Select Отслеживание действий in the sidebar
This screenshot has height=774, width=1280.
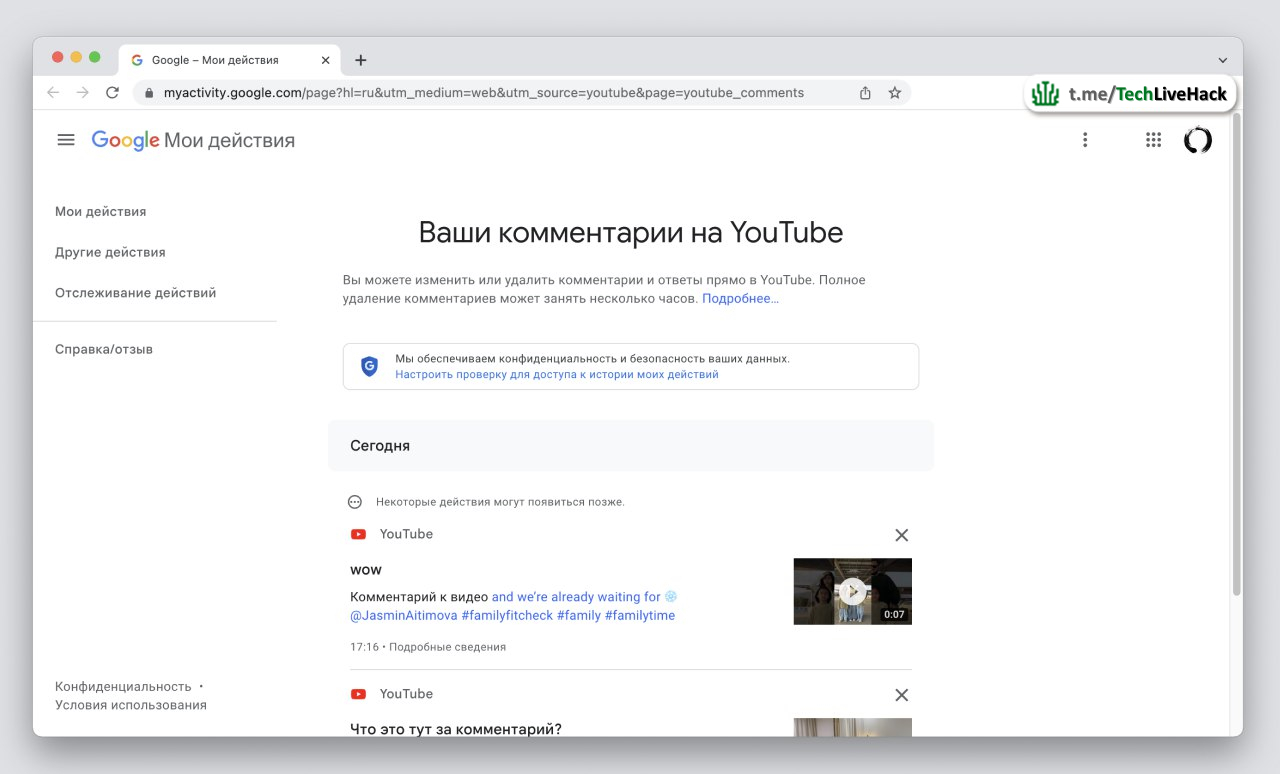click(135, 293)
